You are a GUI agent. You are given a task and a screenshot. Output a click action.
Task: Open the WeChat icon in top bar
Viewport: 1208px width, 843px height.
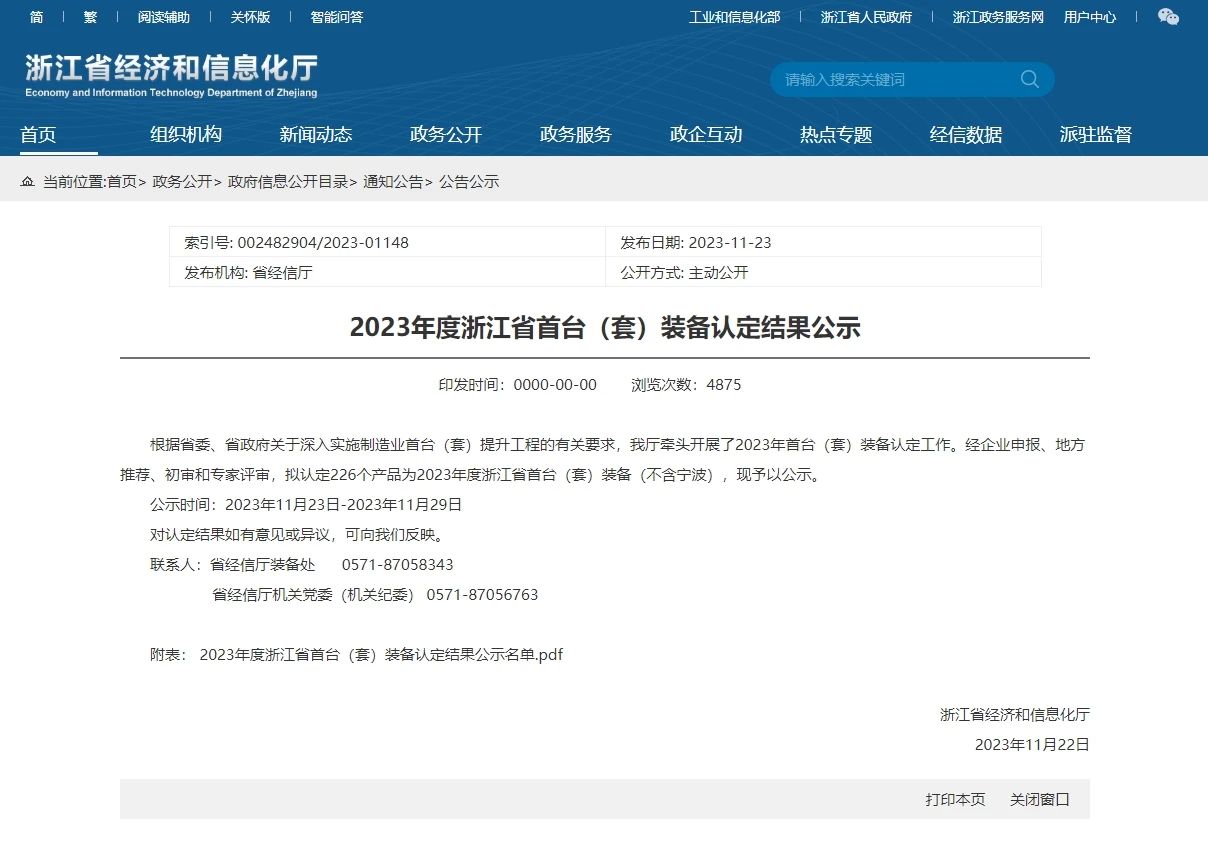1168,17
